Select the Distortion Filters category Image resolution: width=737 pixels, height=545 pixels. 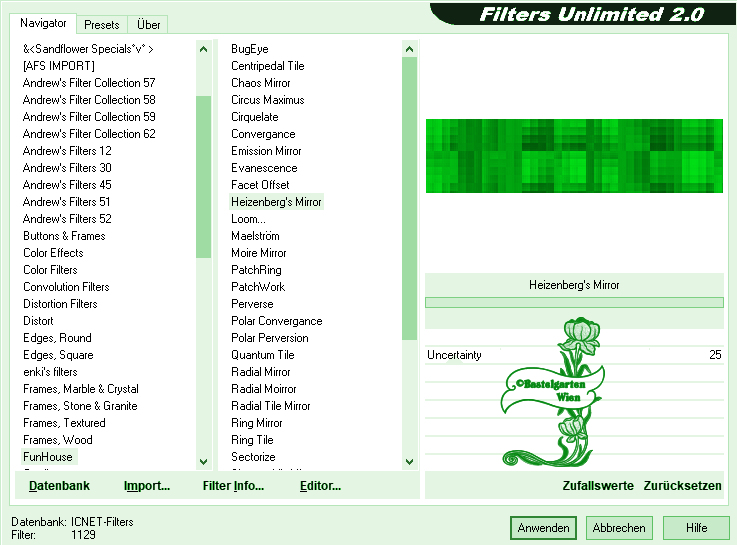pos(60,304)
